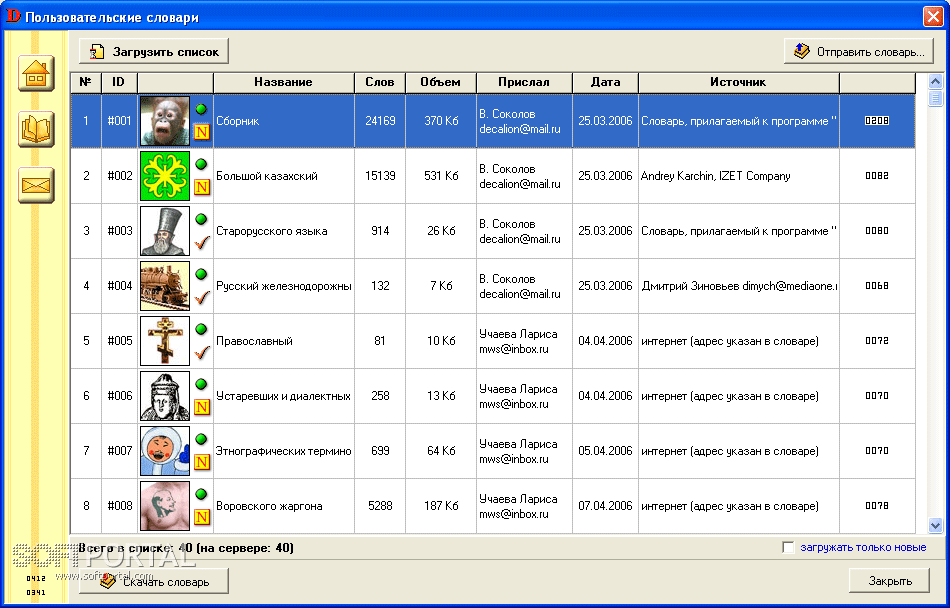Click the word count 24169 cell
Image resolution: width=950 pixels, height=608 pixels.
point(380,121)
